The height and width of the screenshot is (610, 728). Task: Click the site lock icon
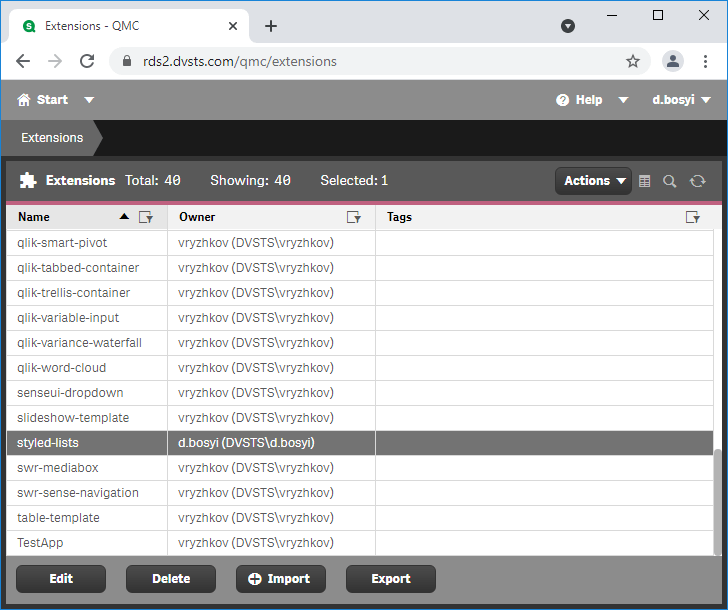tap(127, 61)
